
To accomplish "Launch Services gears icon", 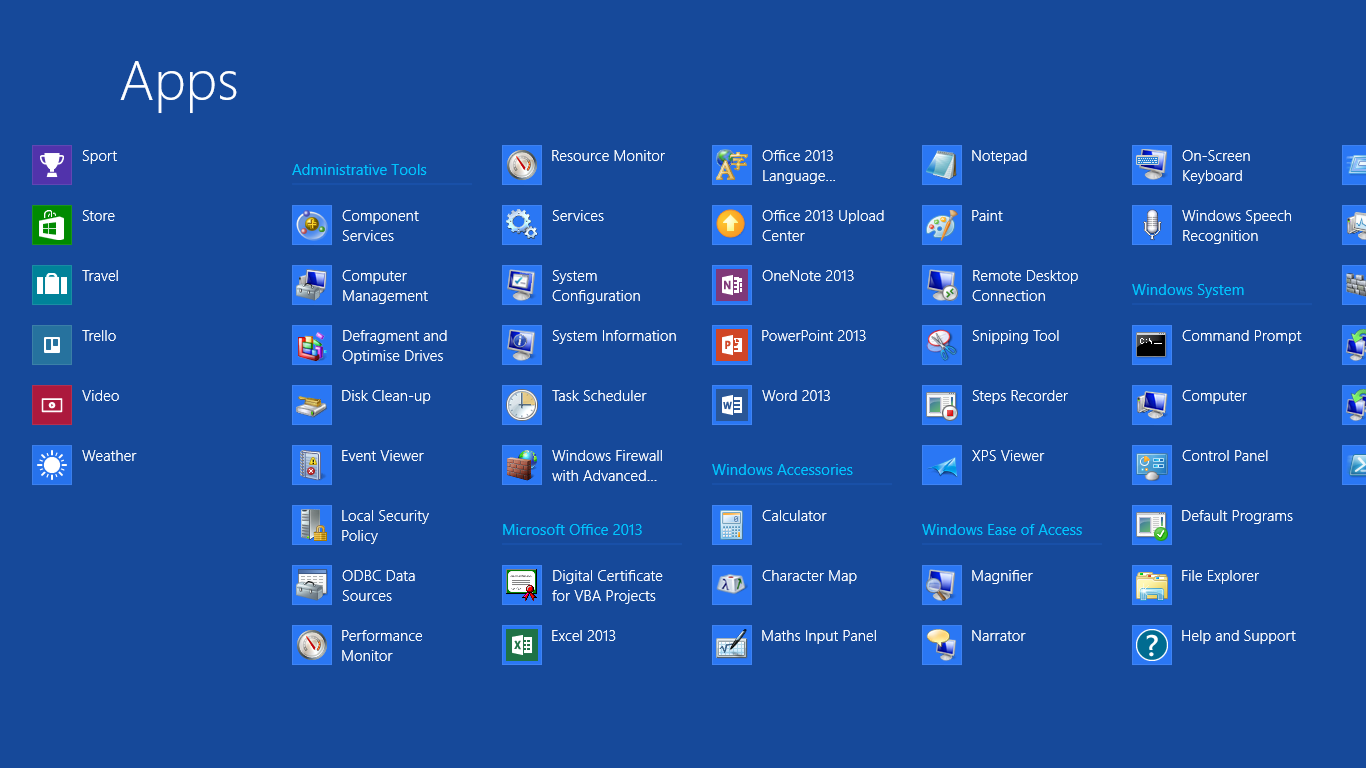I will (522, 225).
